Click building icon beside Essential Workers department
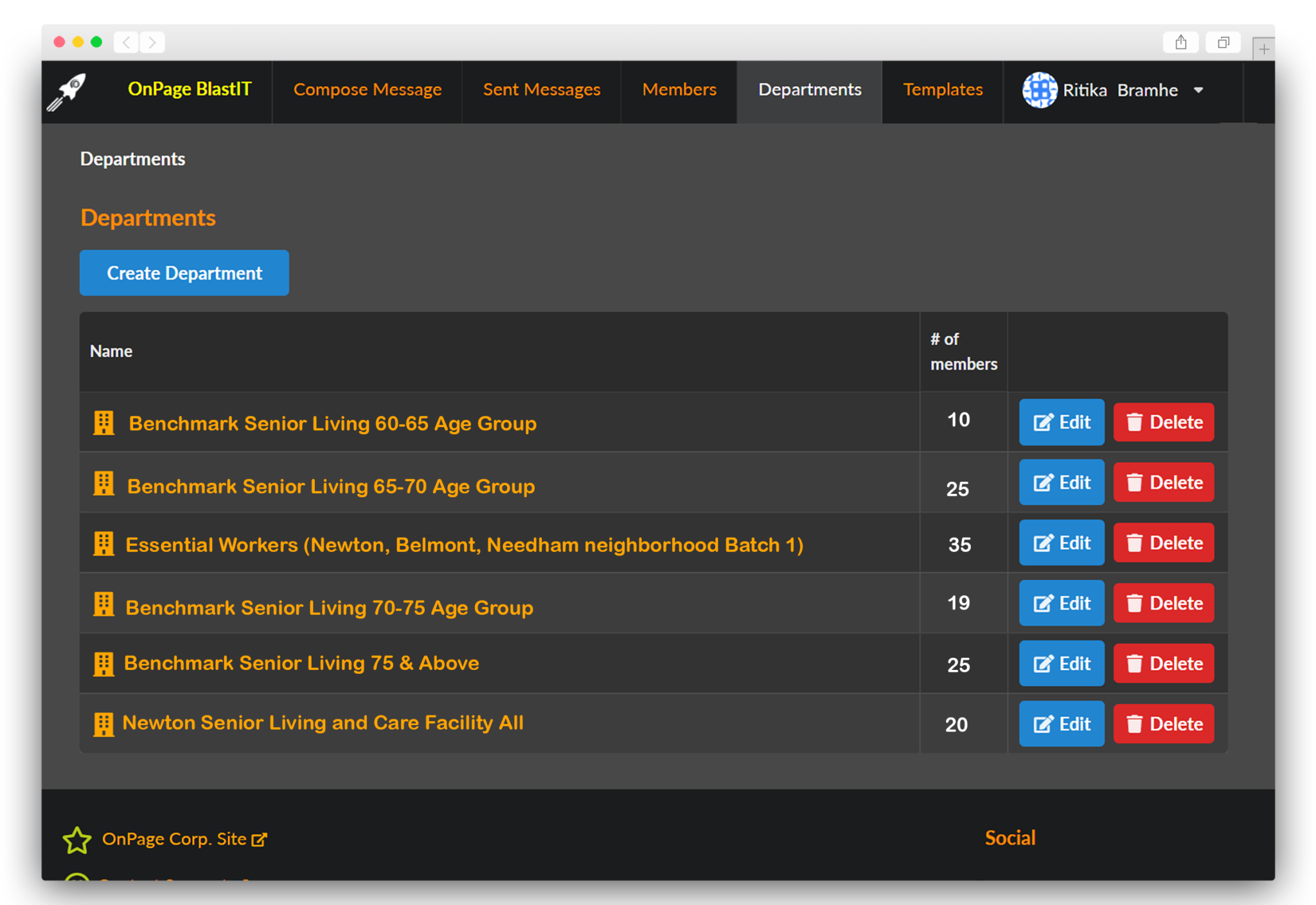1316x905 pixels. [x=103, y=544]
